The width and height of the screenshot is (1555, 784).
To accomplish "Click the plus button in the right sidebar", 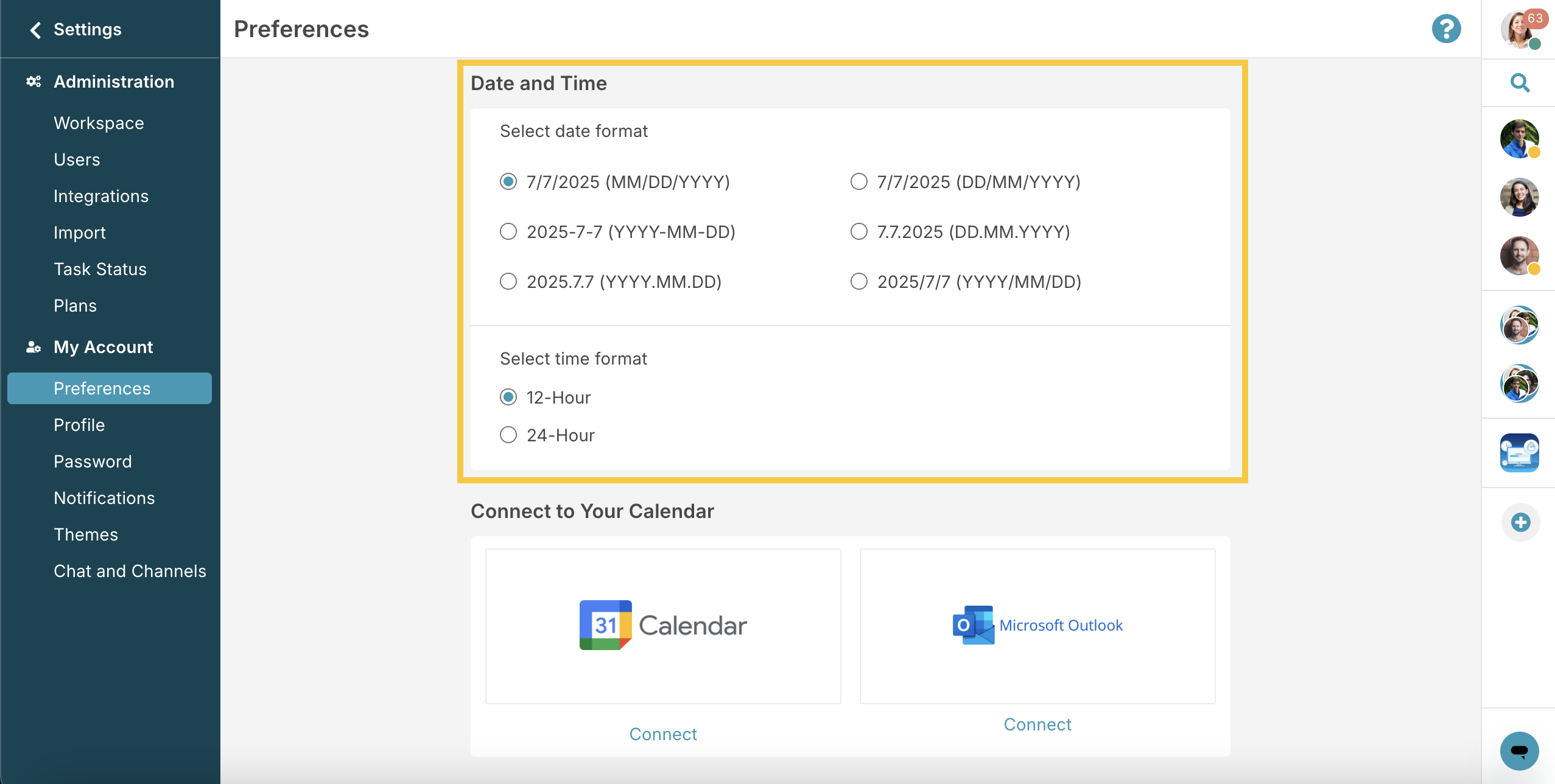I will click(1520, 522).
